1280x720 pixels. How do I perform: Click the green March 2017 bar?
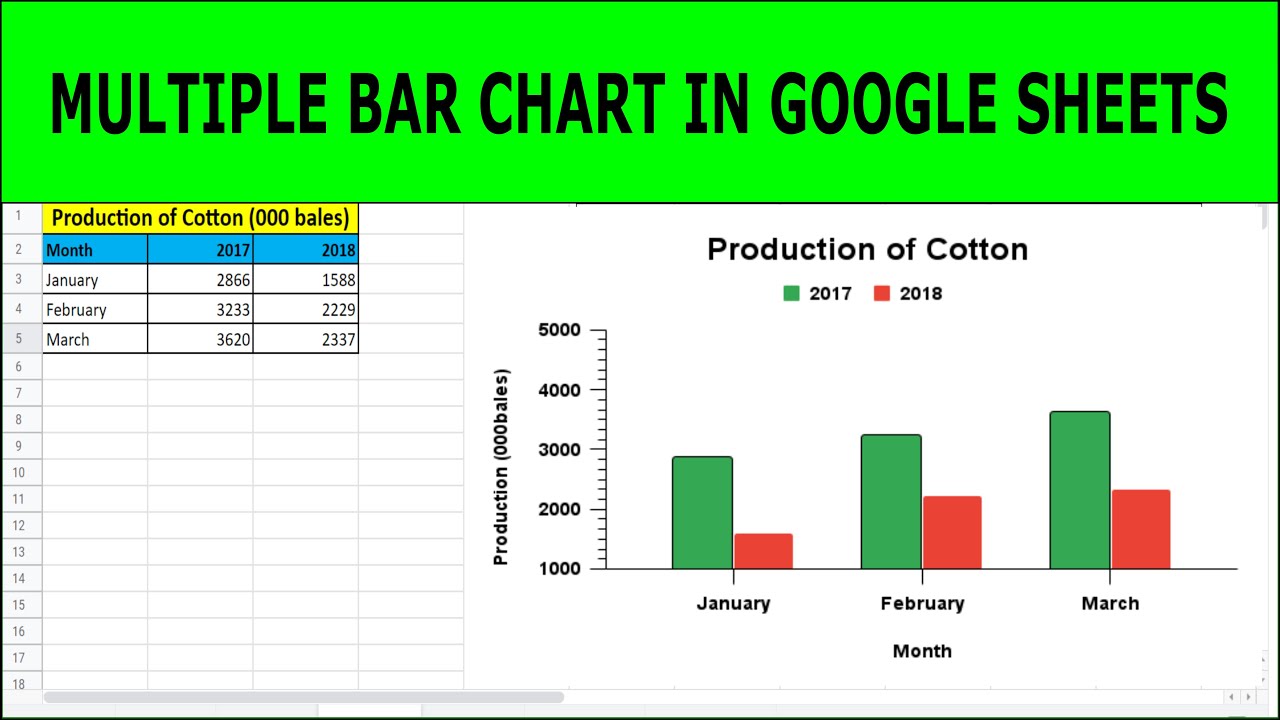click(x=1080, y=490)
